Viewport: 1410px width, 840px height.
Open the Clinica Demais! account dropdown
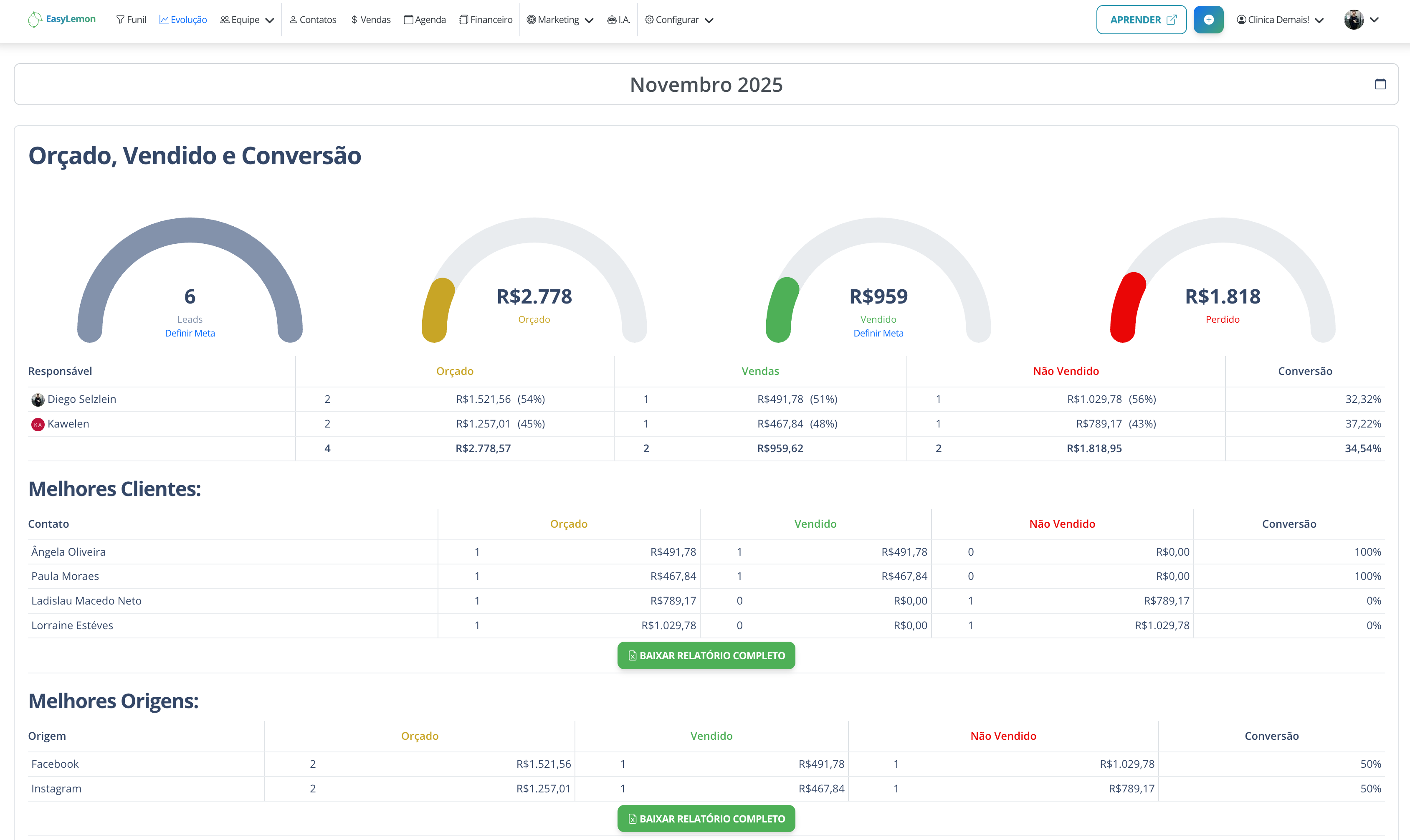tap(1280, 20)
